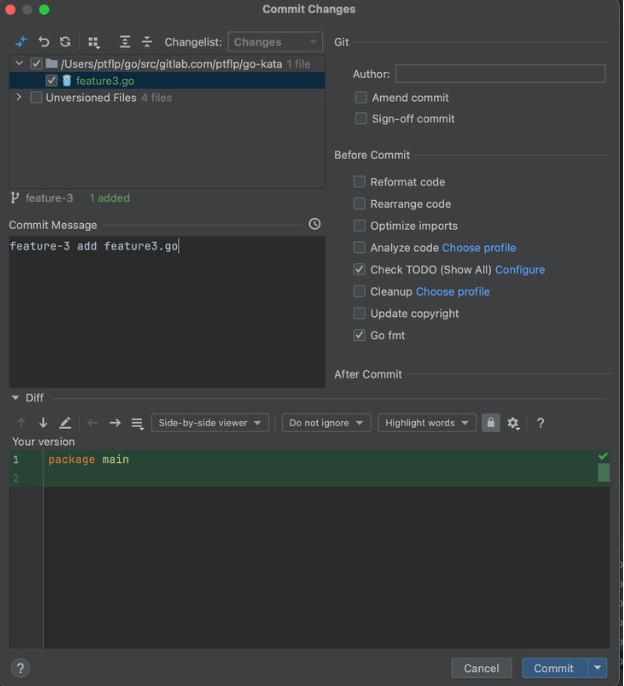The image size is (624, 686).
Task: Check the Unversioned Files checkbox
Action: point(37,98)
